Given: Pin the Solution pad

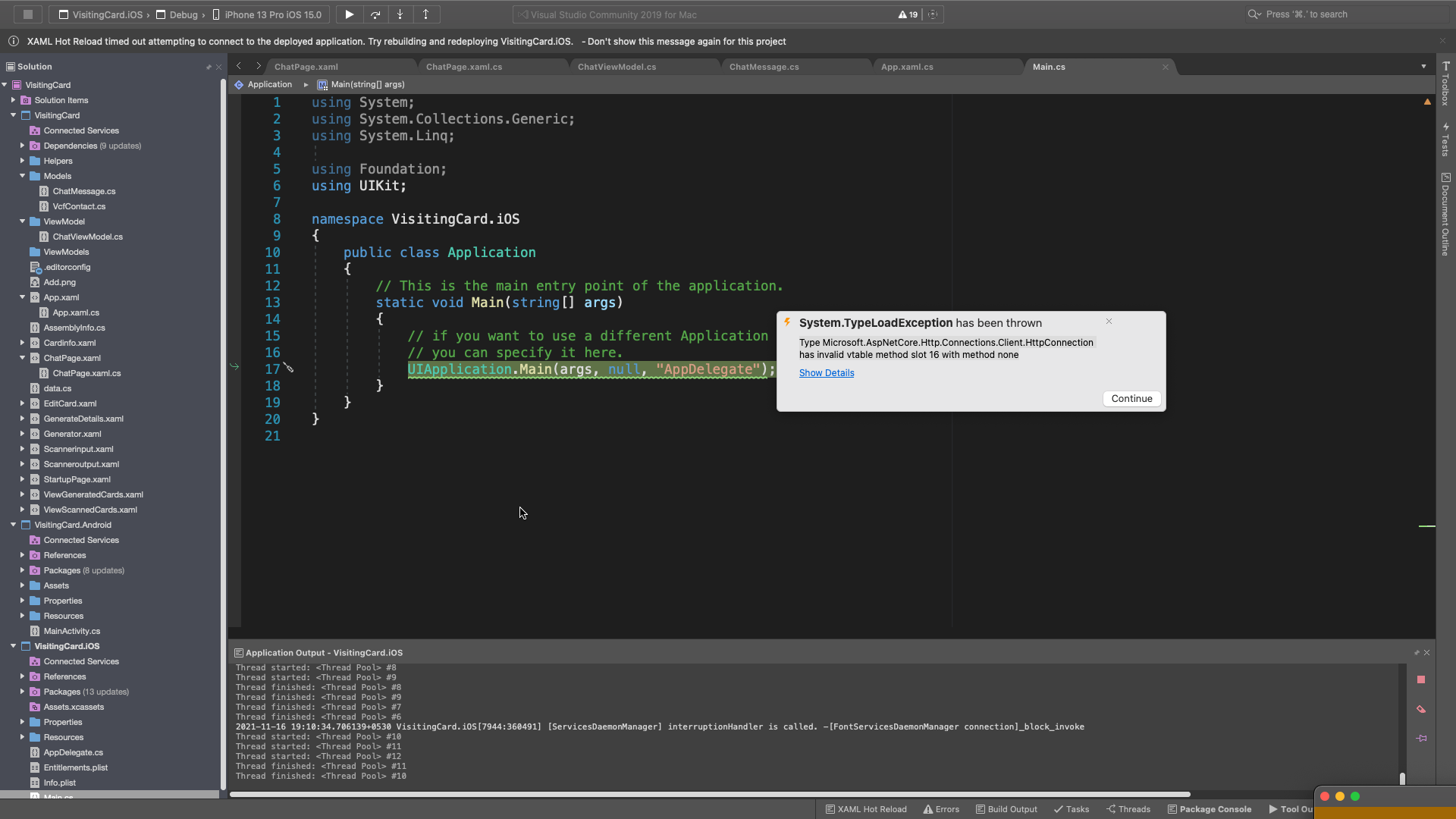Looking at the screenshot, I should [209, 67].
